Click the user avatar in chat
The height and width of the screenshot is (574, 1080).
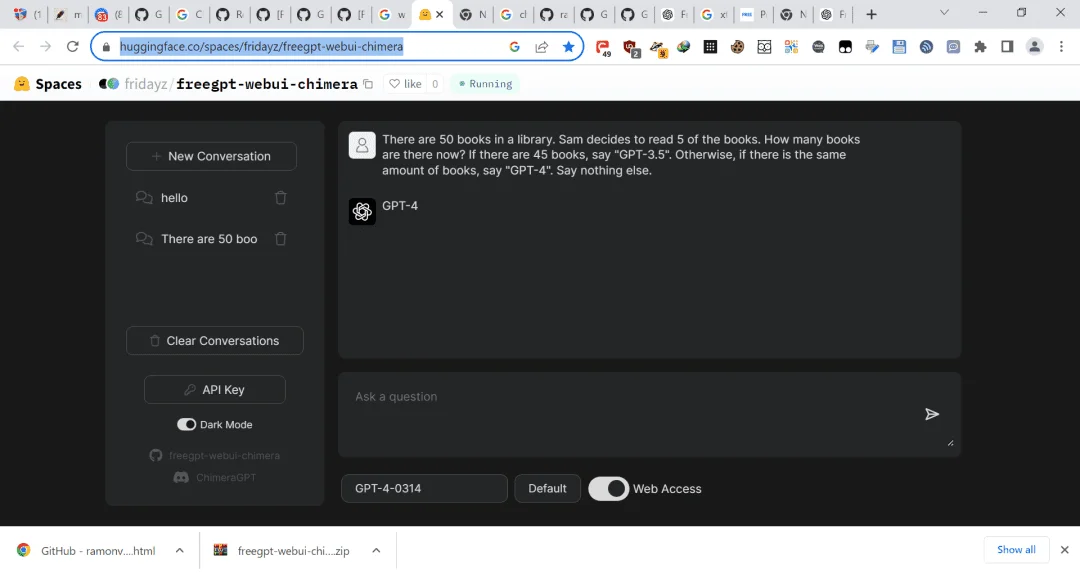coord(362,145)
